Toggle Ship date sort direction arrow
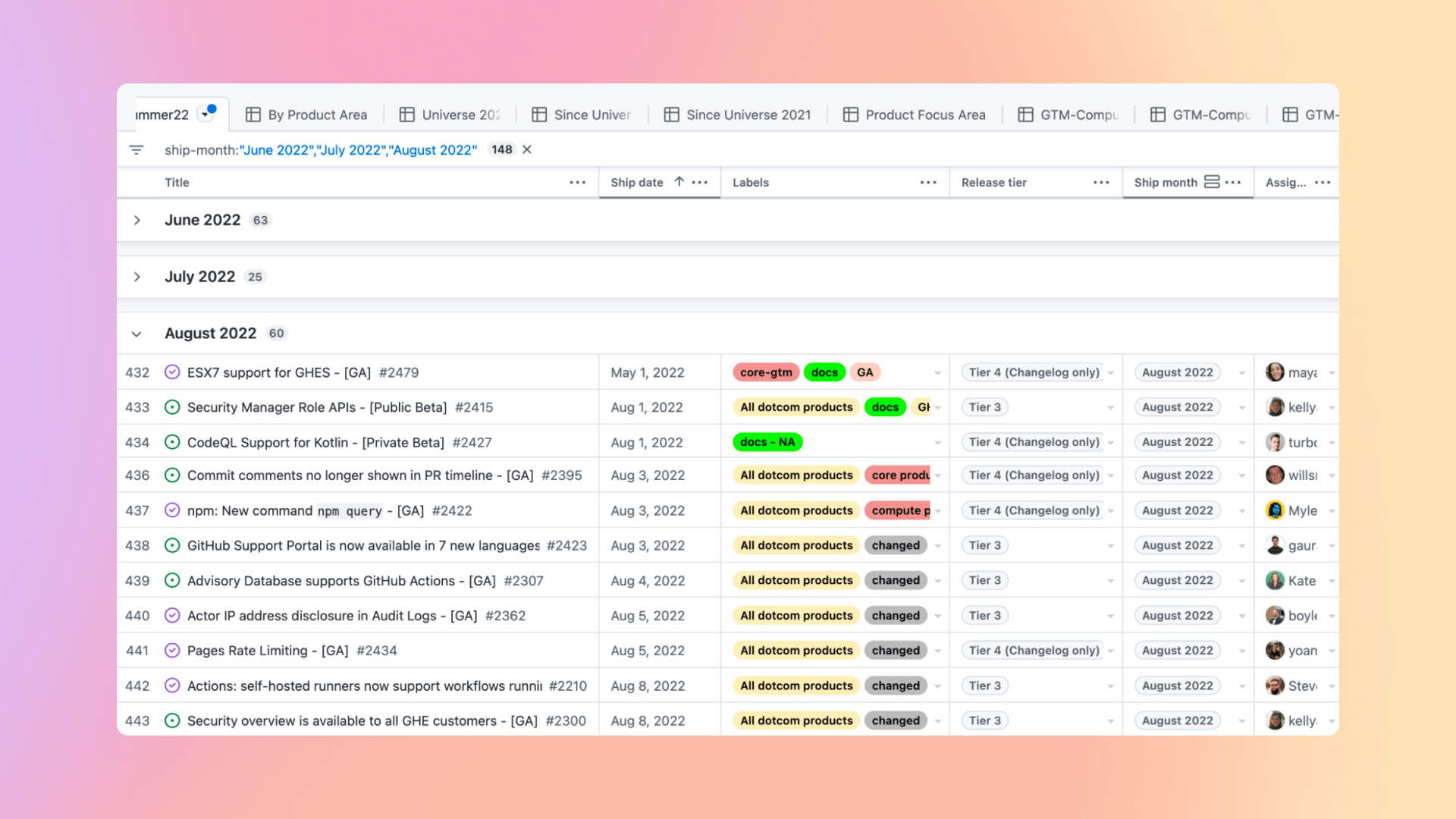The height and width of the screenshot is (819, 1456). coord(680,182)
